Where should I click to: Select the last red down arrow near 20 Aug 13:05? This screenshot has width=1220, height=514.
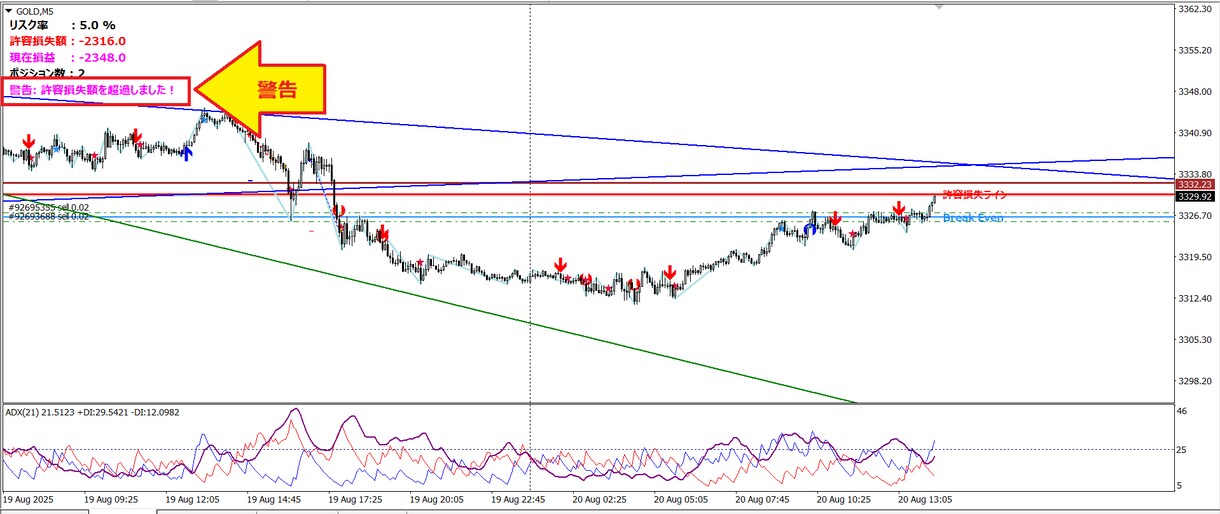point(899,209)
